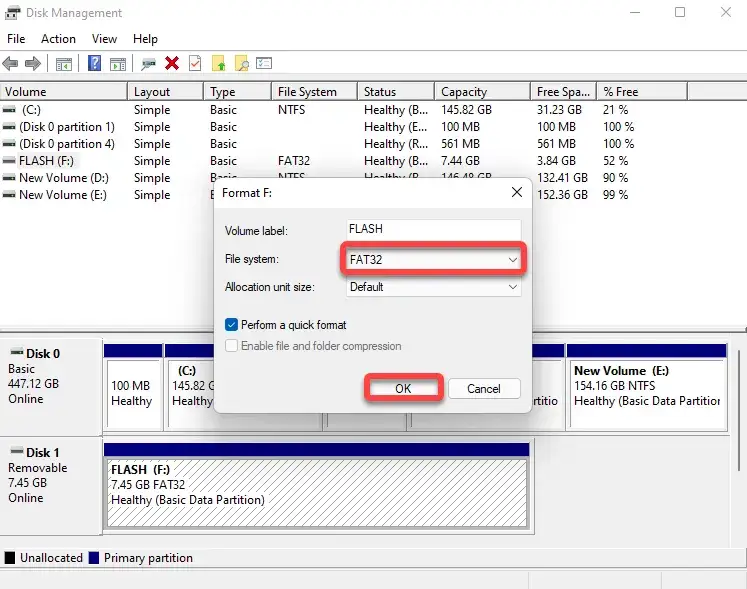Click the blue question mark Help icon
The image size is (747, 589).
[95, 63]
